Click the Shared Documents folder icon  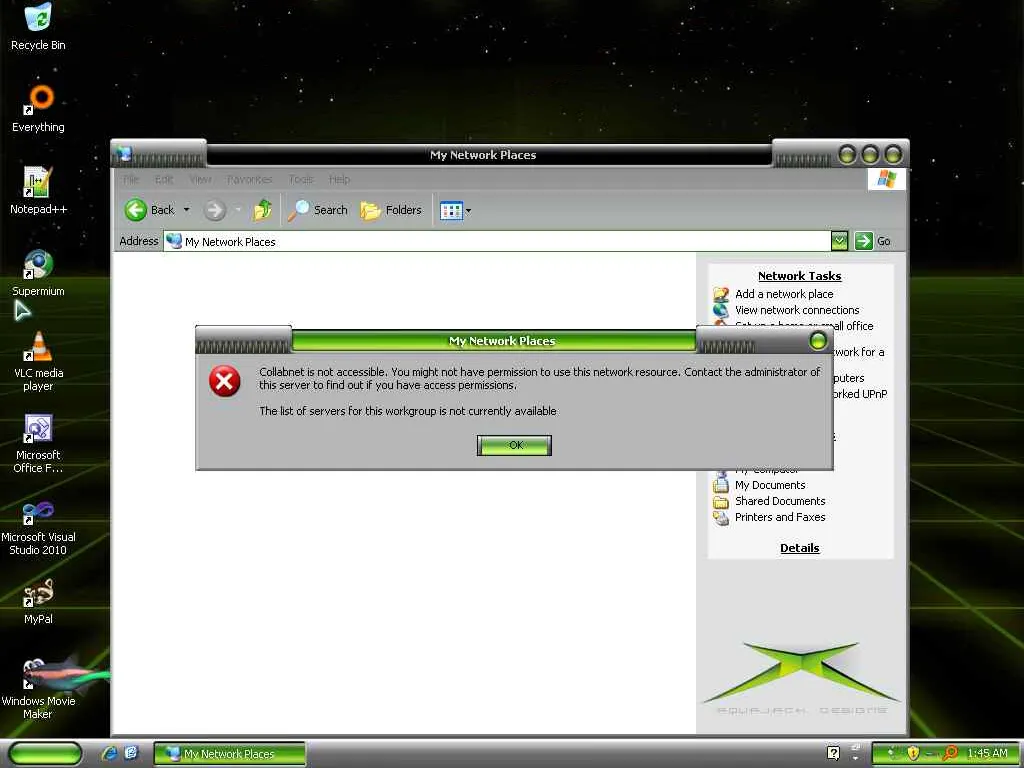pos(720,502)
